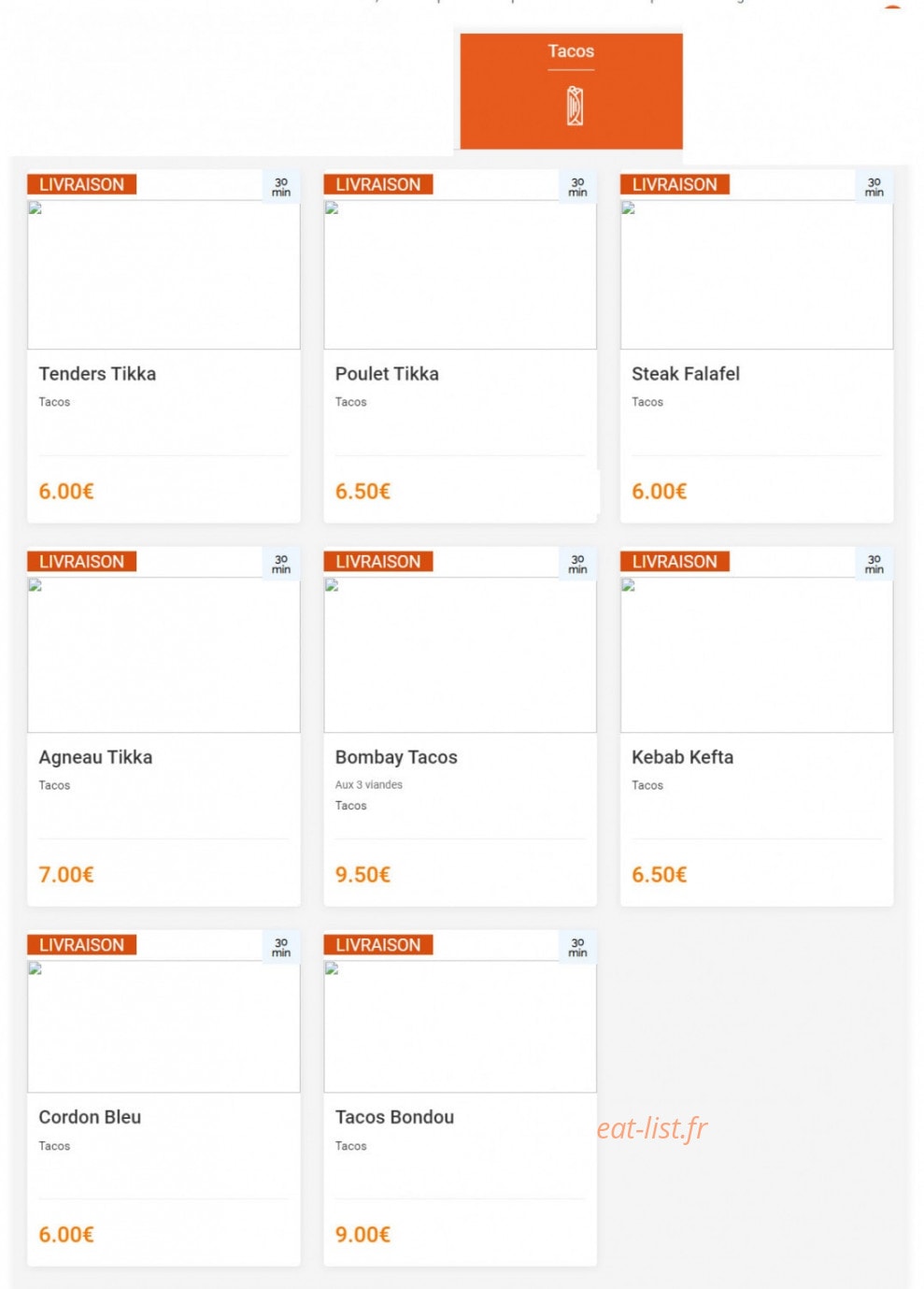The width and height of the screenshot is (924, 1289).
Task: Open the Bombay Tacos title link
Action: [396, 757]
